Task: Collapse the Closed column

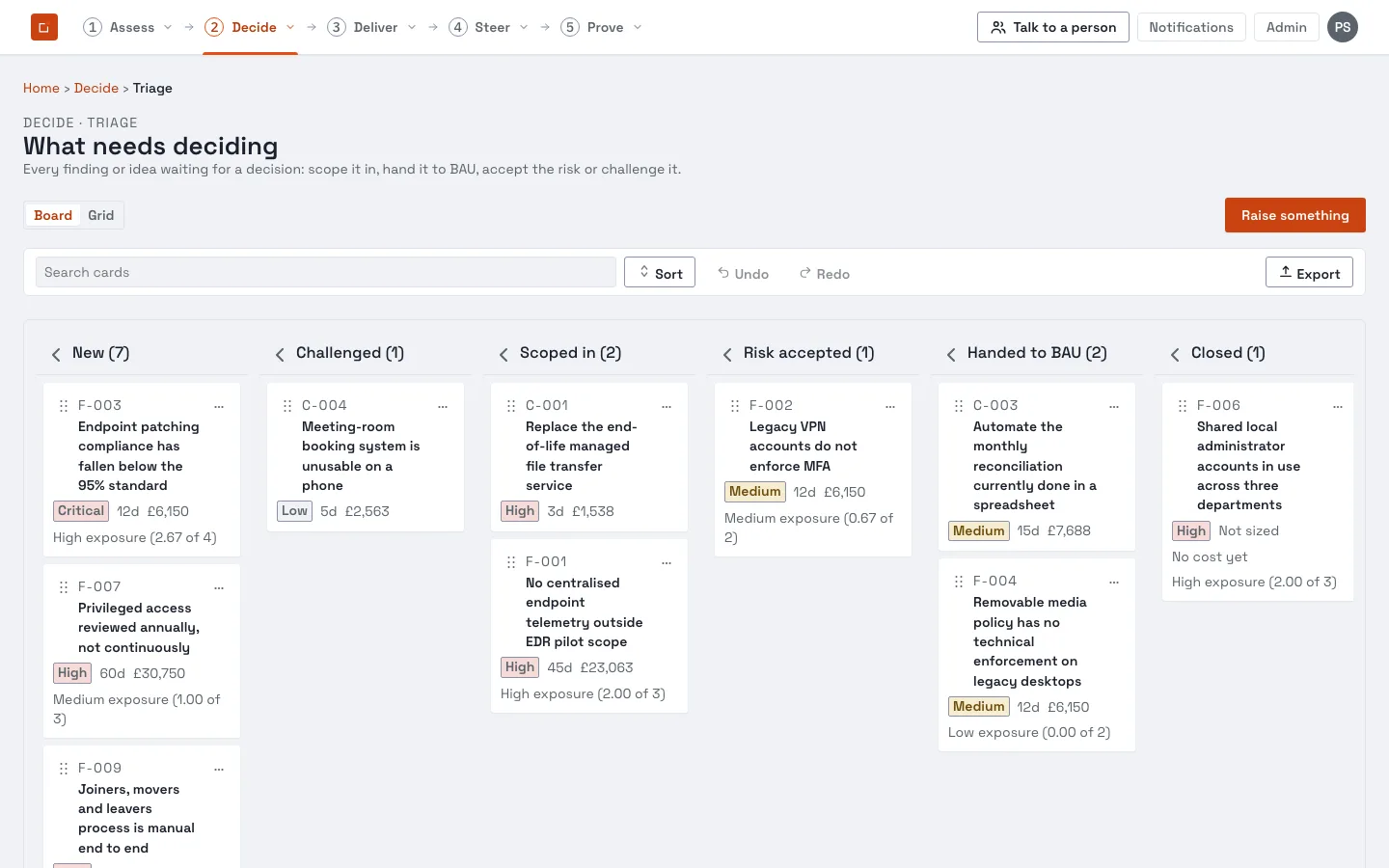Action: tap(1175, 354)
